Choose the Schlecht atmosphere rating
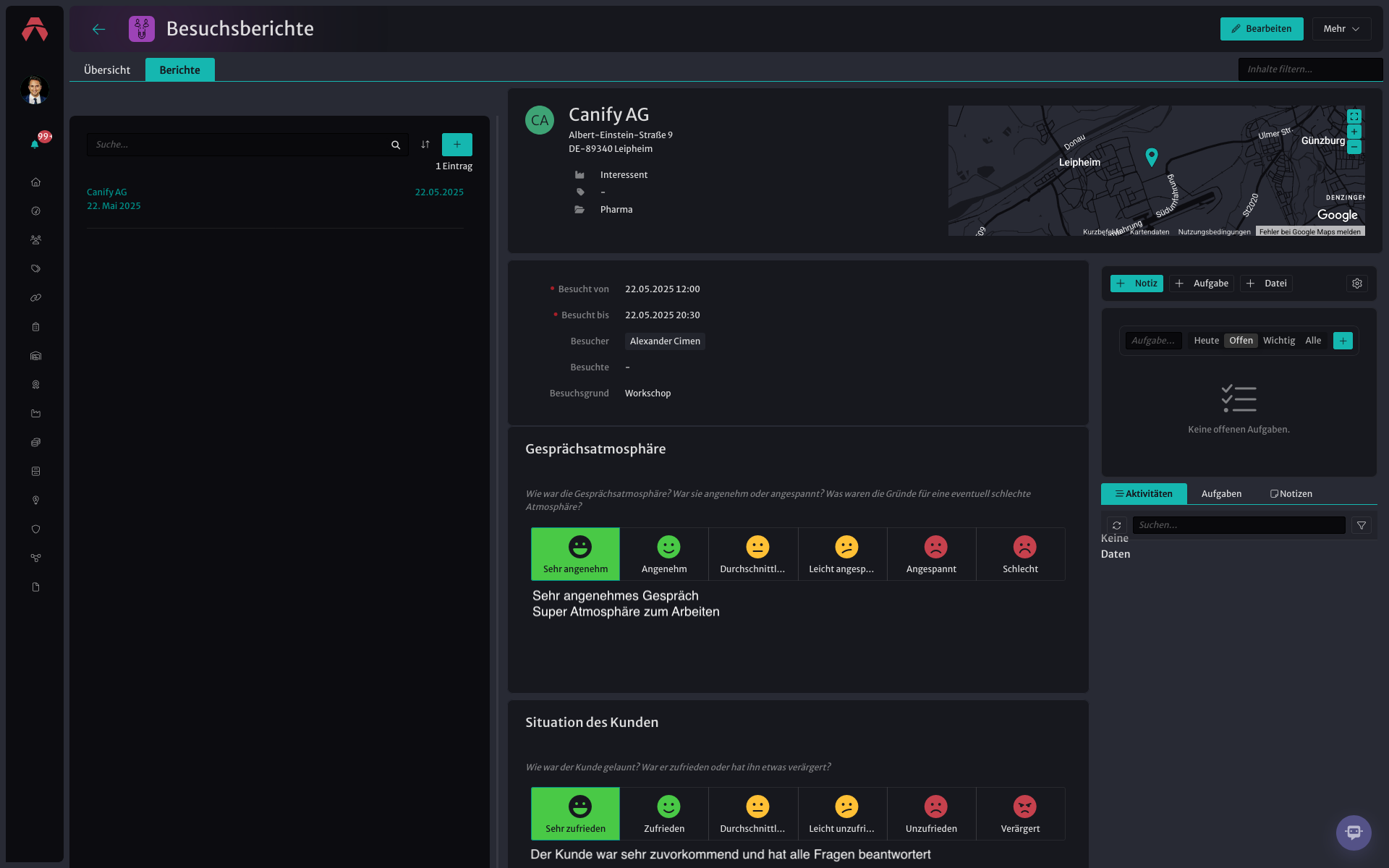This screenshot has height=868, width=1389. (1020, 554)
